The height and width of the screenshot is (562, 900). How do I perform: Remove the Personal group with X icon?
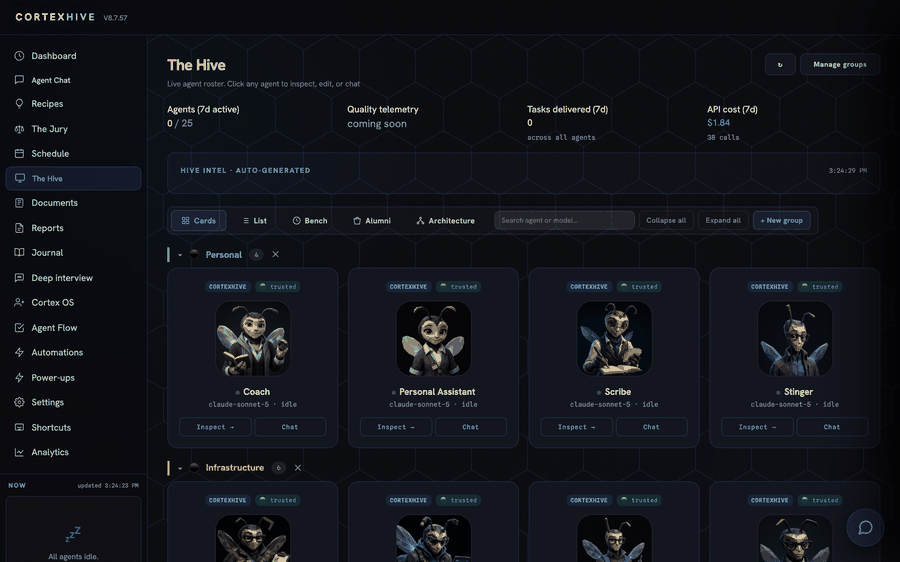[x=276, y=254]
